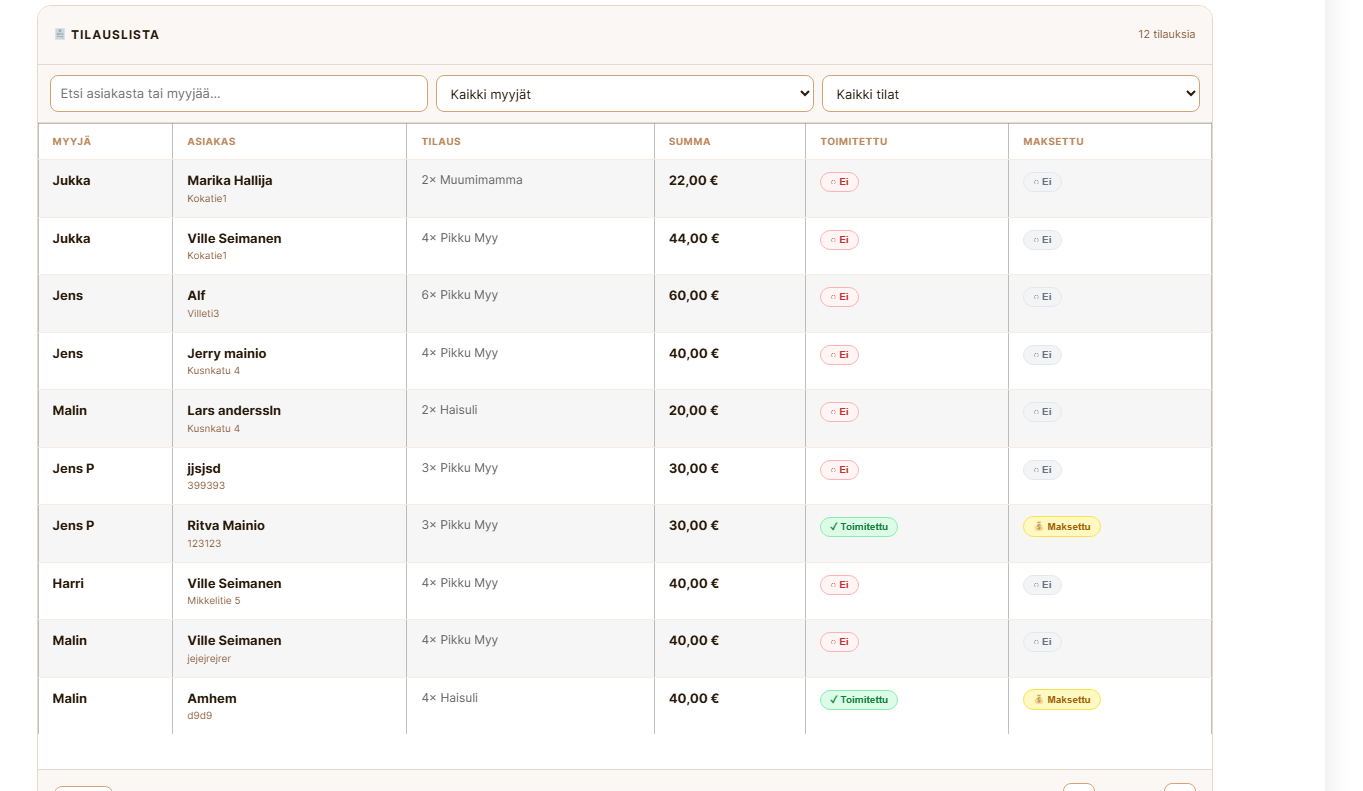This screenshot has width=1363, height=791.
Task: Toggle Maksettu badge for Amhem order
Action: pos(1062,700)
